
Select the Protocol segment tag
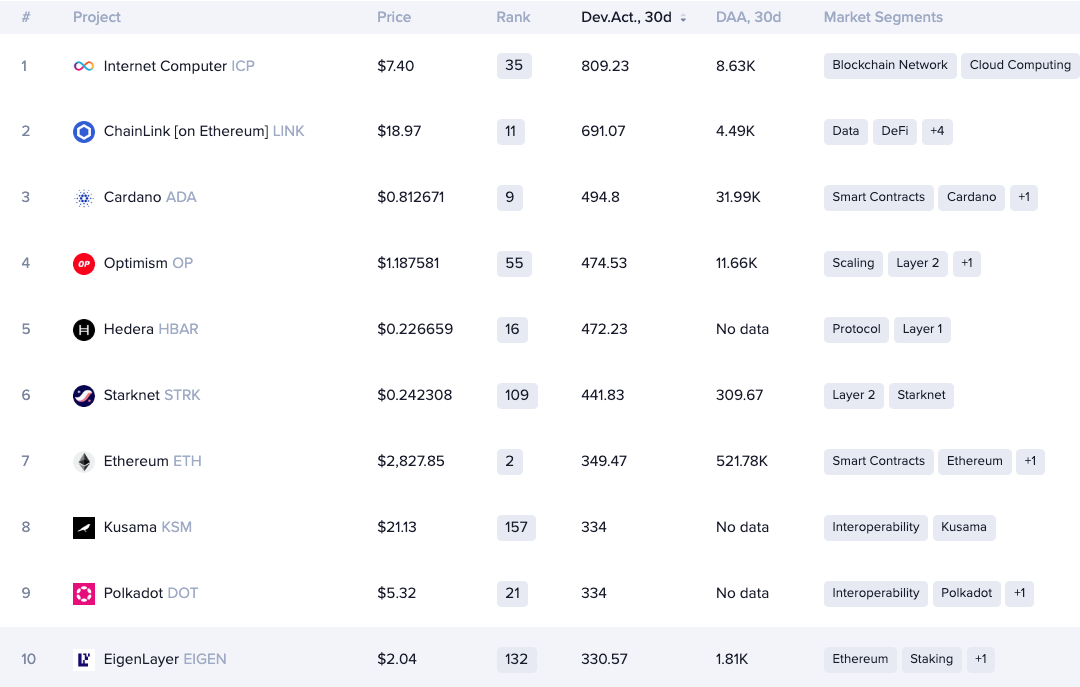pos(856,329)
